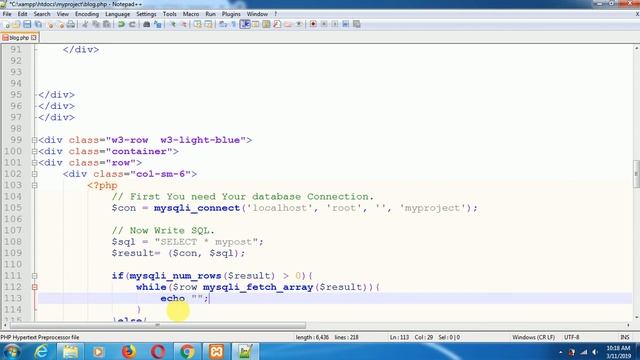Open XAMPP from the taskbar

pyautogui.click(x=216, y=351)
